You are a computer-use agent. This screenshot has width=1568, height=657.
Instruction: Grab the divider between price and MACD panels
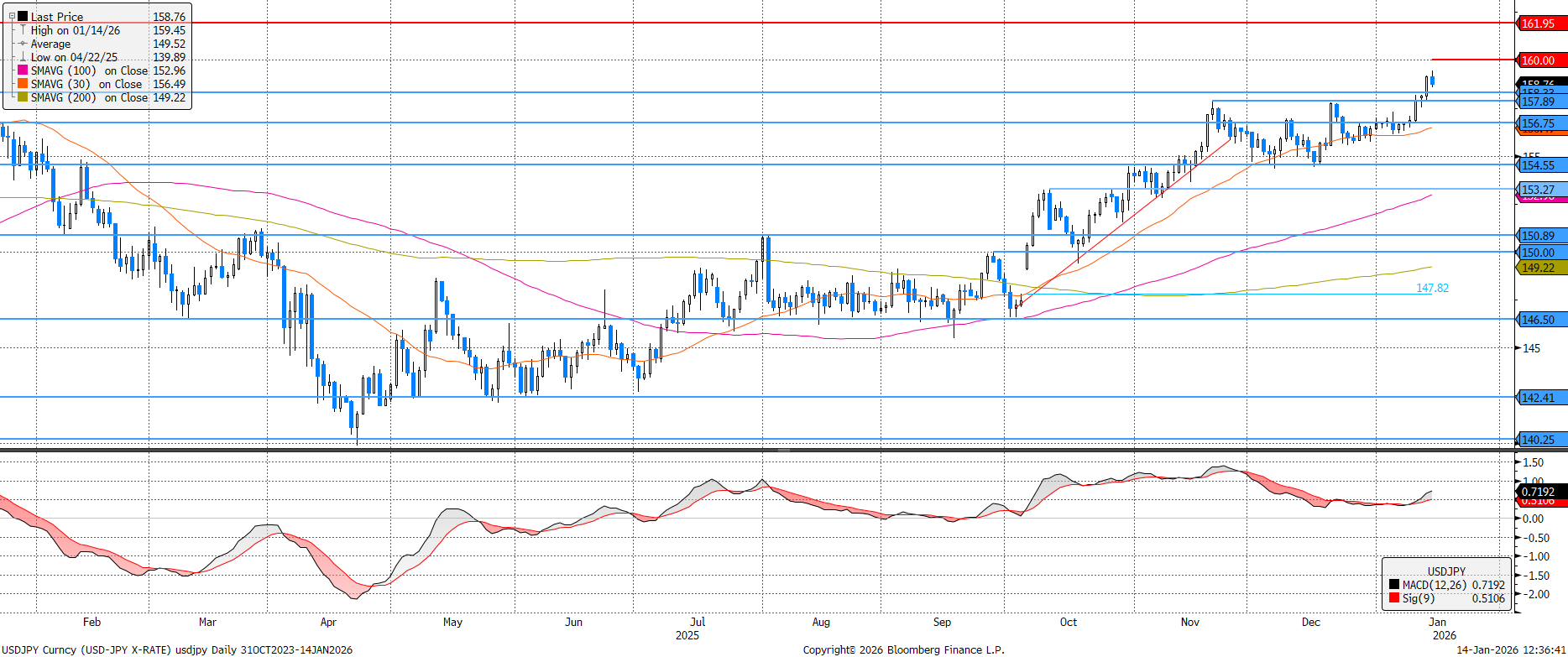point(783,451)
